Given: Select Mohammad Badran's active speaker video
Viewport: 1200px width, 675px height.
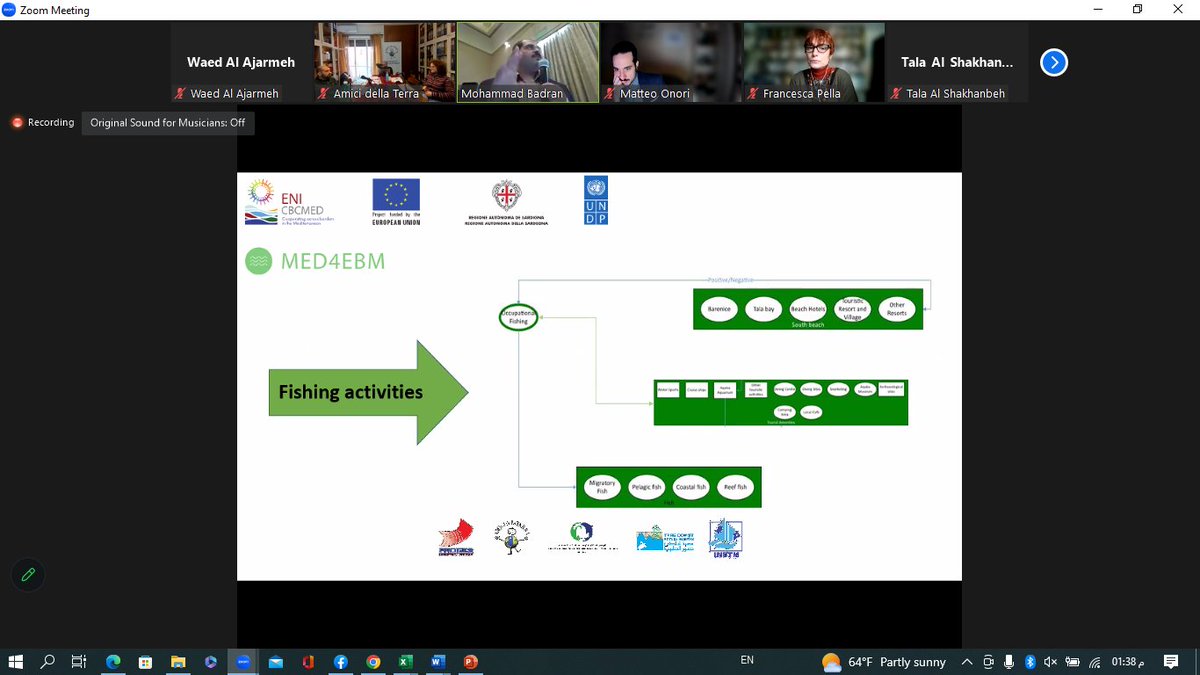Looking at the screenshot, I should (528, 62).
